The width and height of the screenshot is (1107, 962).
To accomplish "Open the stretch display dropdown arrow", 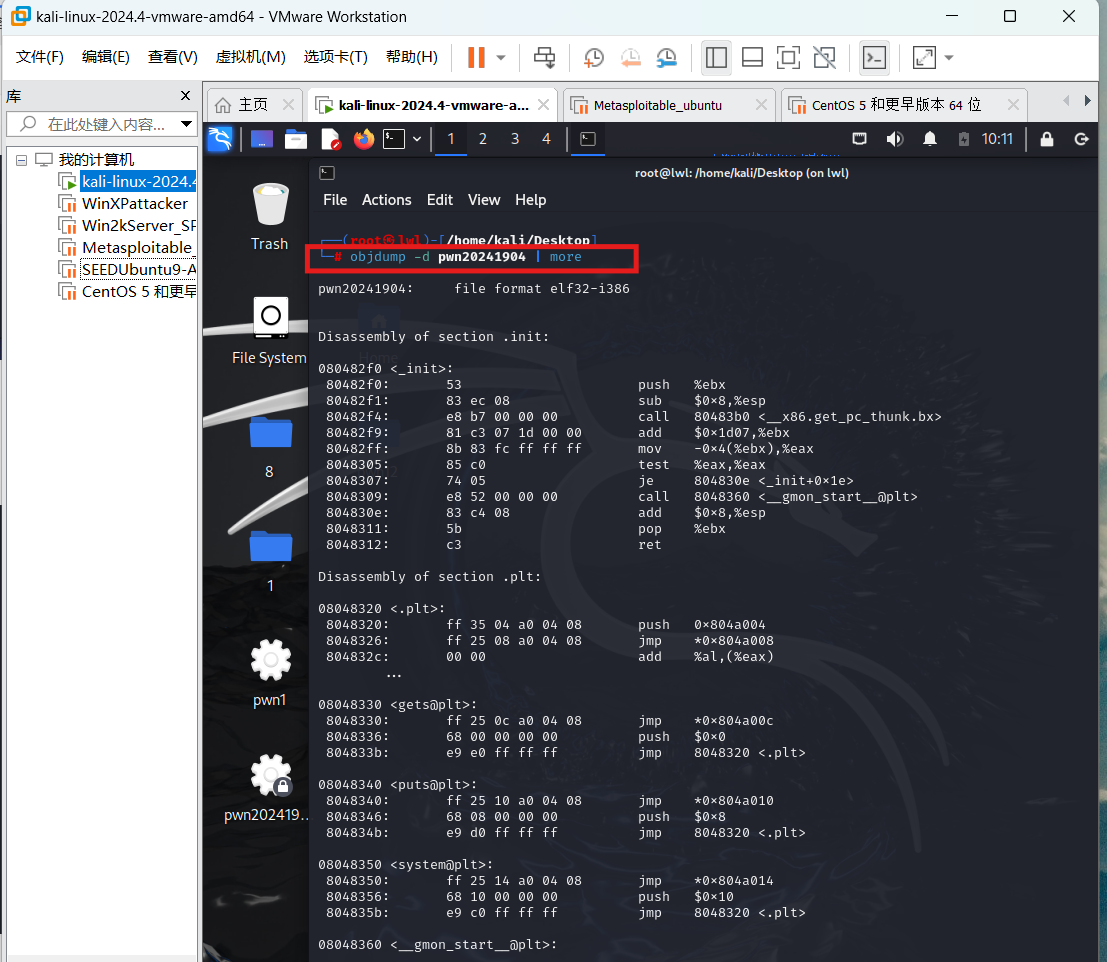I will 949,58.
